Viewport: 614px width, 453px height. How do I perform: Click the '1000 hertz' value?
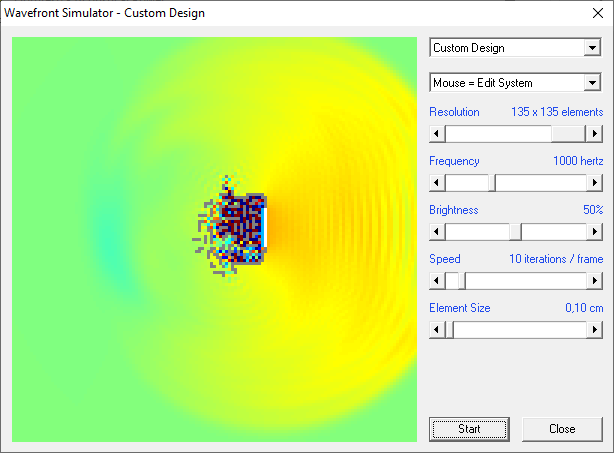pyautogui.click(x=578, y=161)
